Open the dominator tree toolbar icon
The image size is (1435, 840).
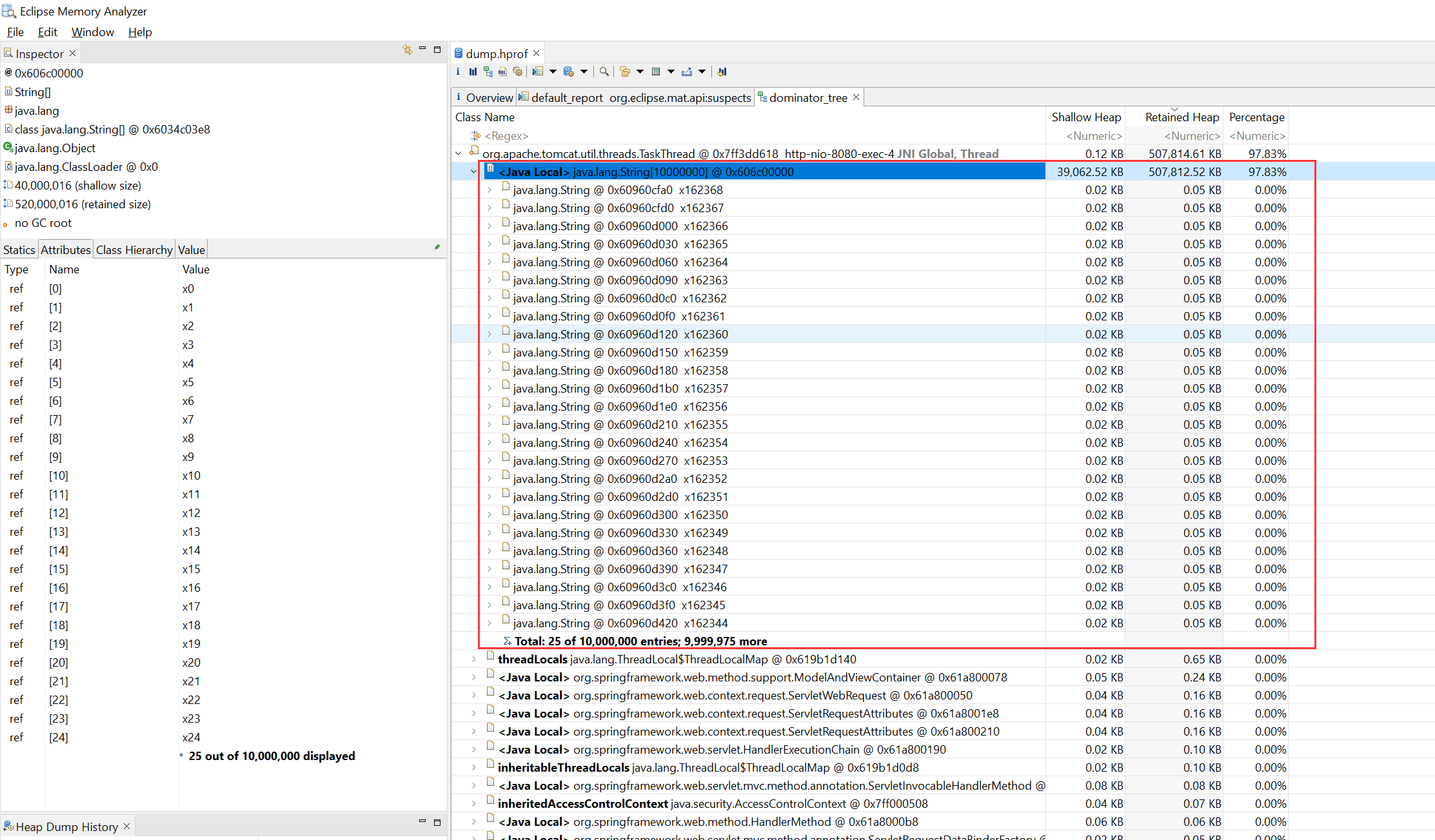tap(488, 72)
